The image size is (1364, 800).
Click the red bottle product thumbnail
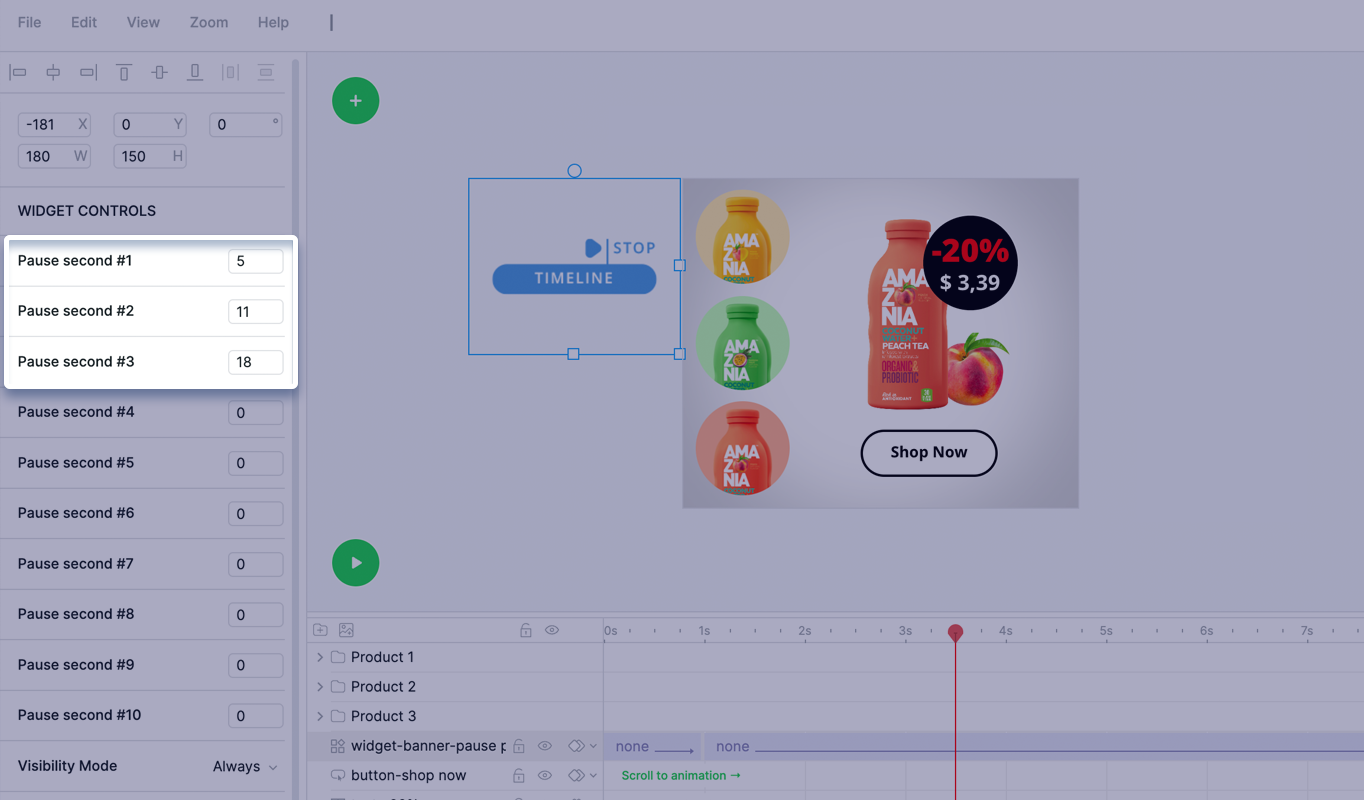[742, 448]
